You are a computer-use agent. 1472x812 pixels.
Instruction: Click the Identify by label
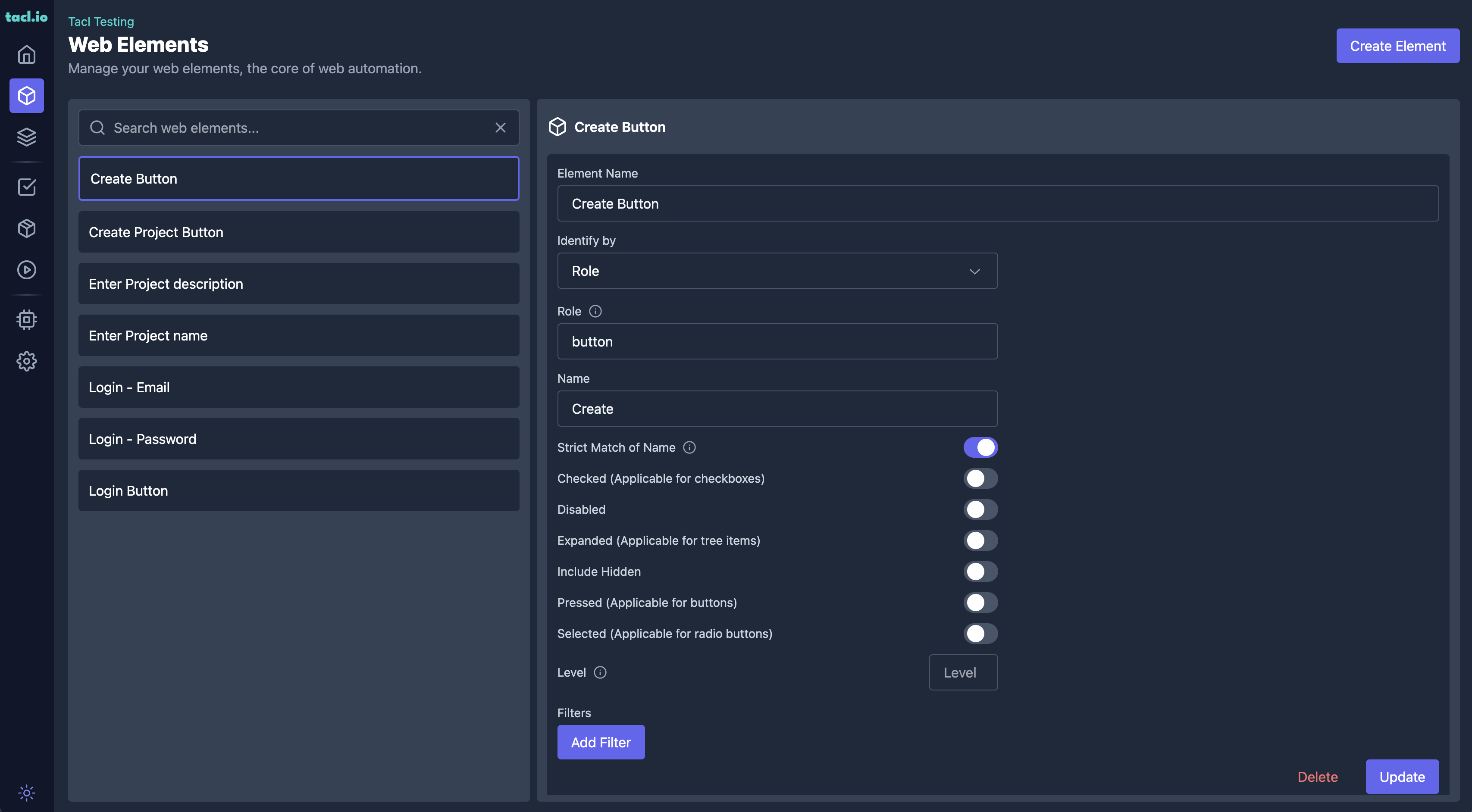click(x=586, y=240)
